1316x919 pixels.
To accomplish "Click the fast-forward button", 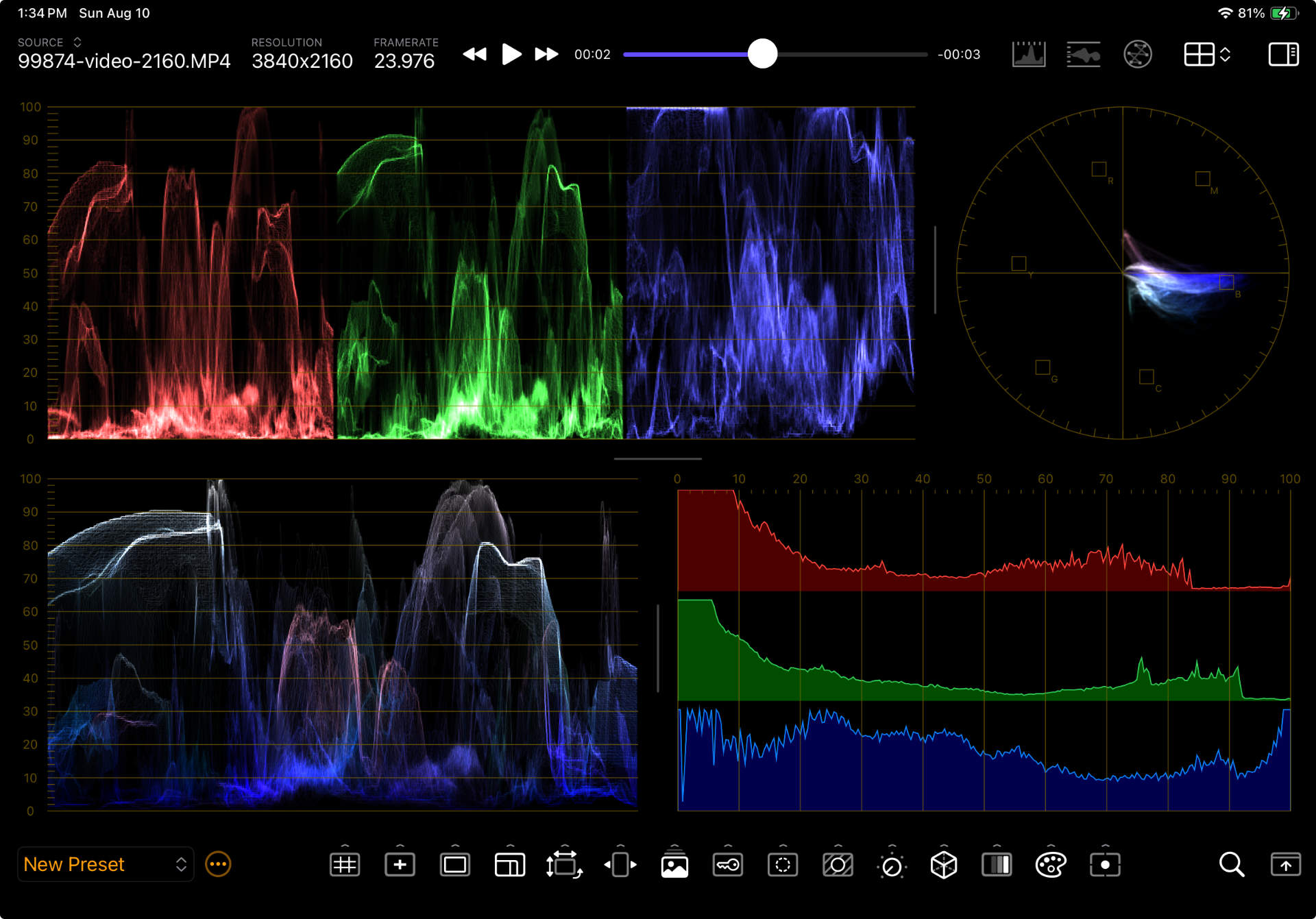I will [546, 54].
